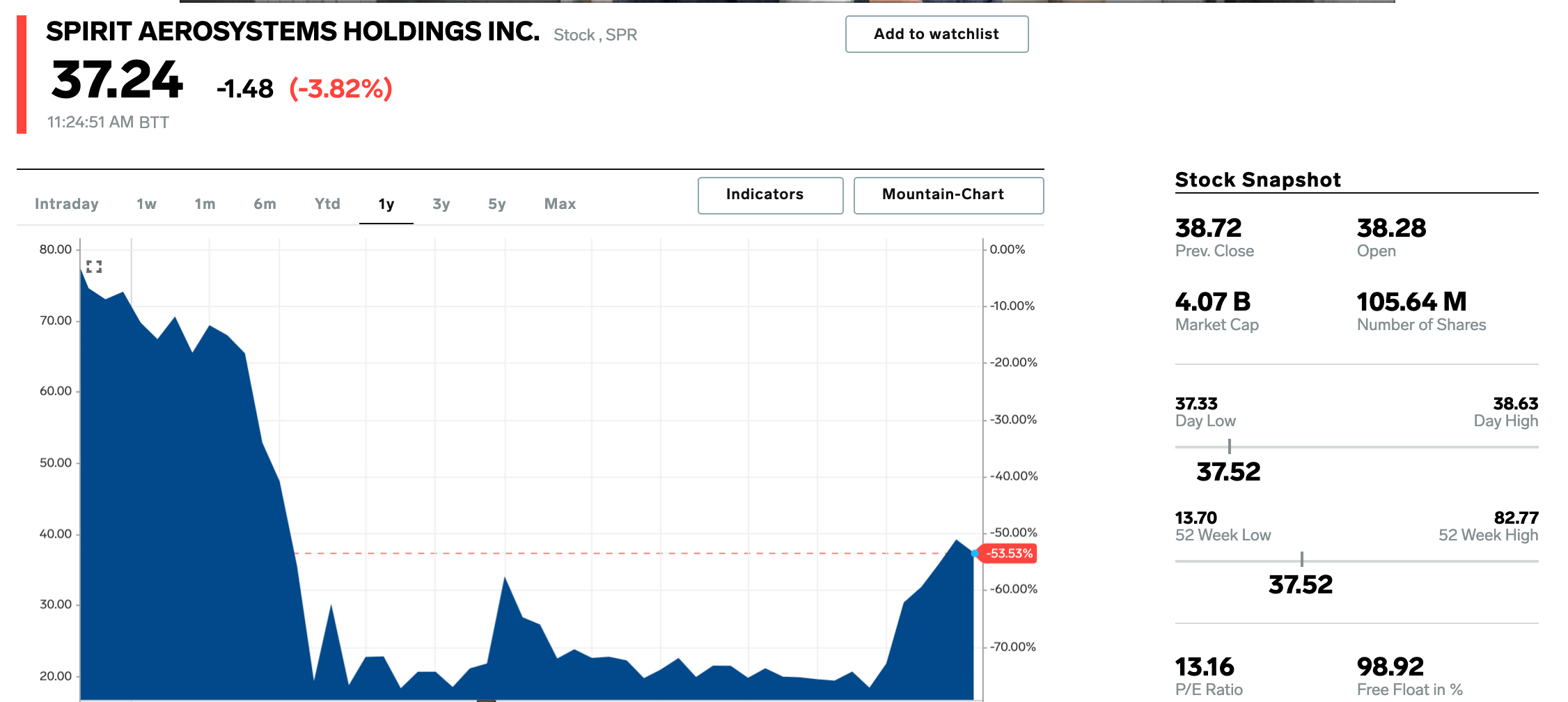
Task: Select the 6m time range
Action: click(x=265, y=204)
